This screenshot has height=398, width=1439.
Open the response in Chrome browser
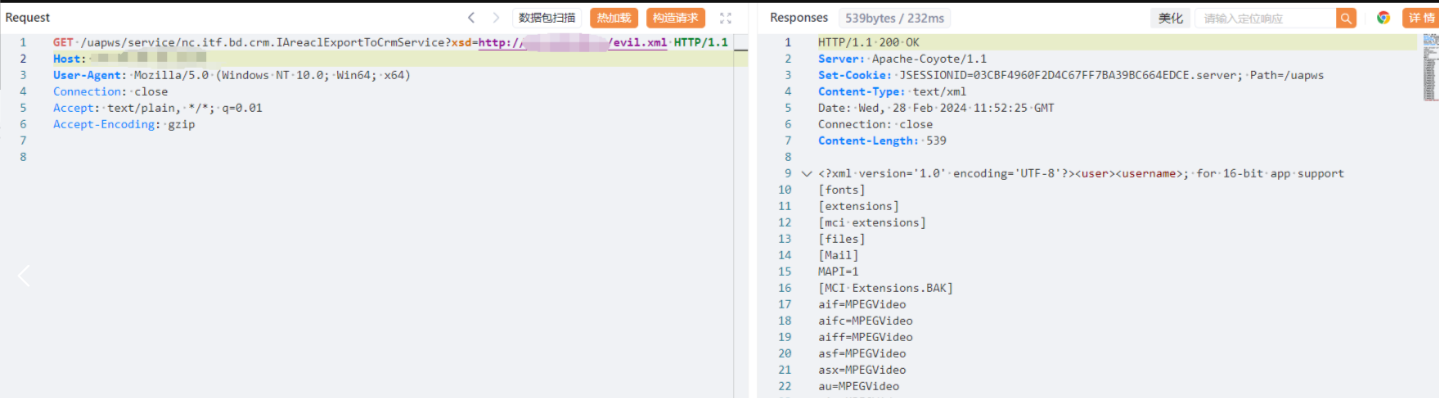(1383, 18)
